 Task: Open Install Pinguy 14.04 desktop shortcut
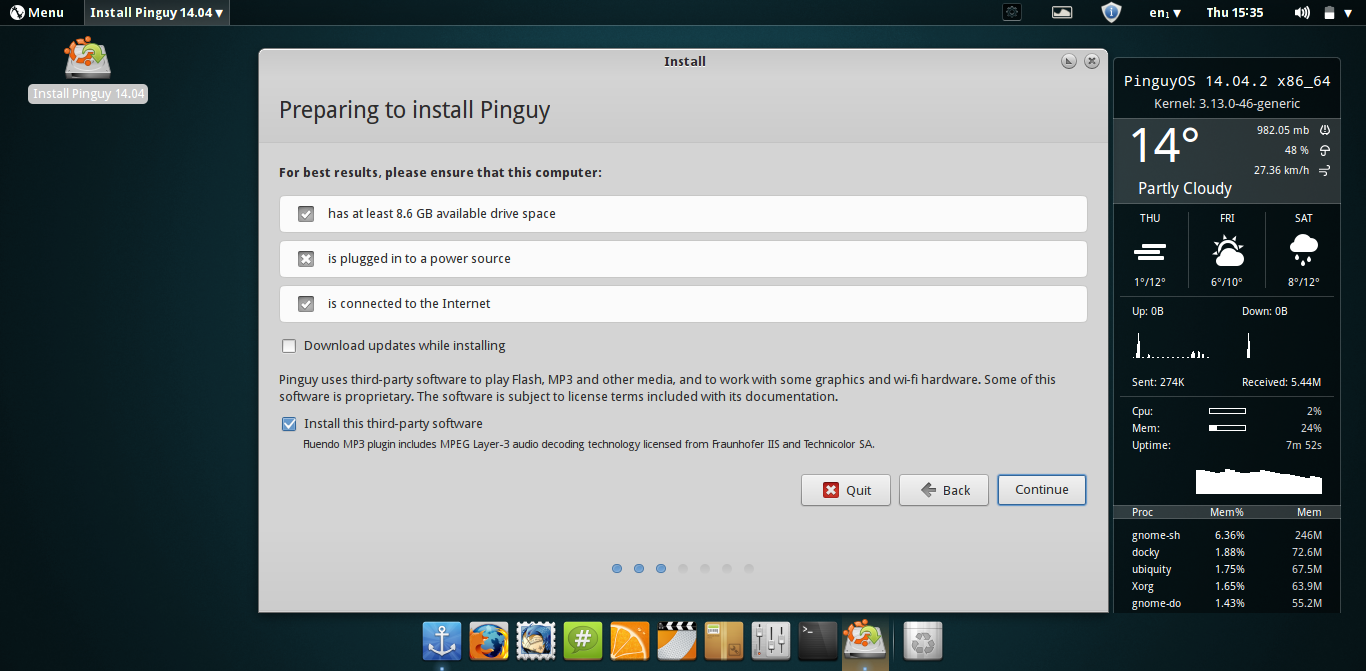[88, 70]
